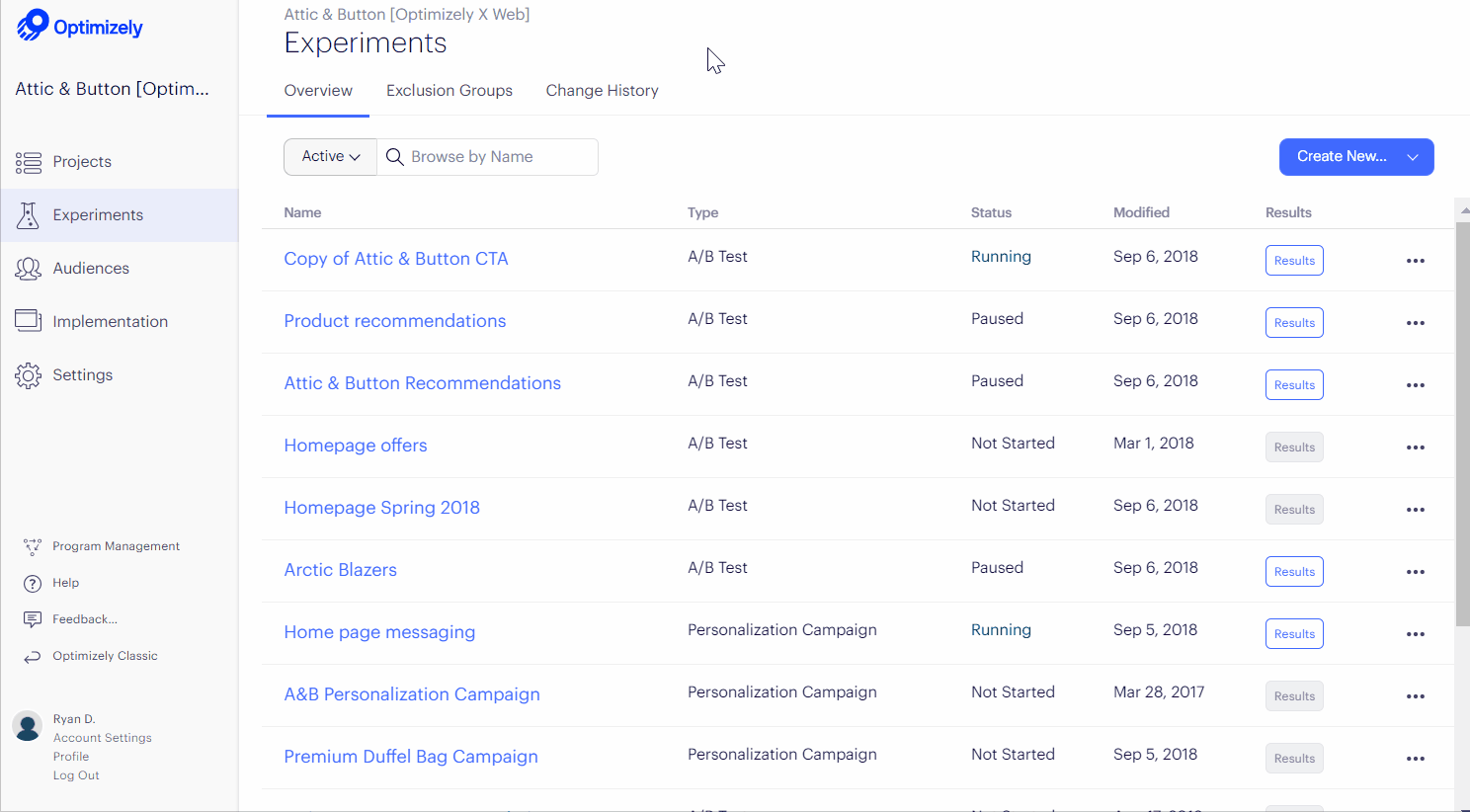
Task: Click the Implementation window icon
Action: tap(29, 321)
